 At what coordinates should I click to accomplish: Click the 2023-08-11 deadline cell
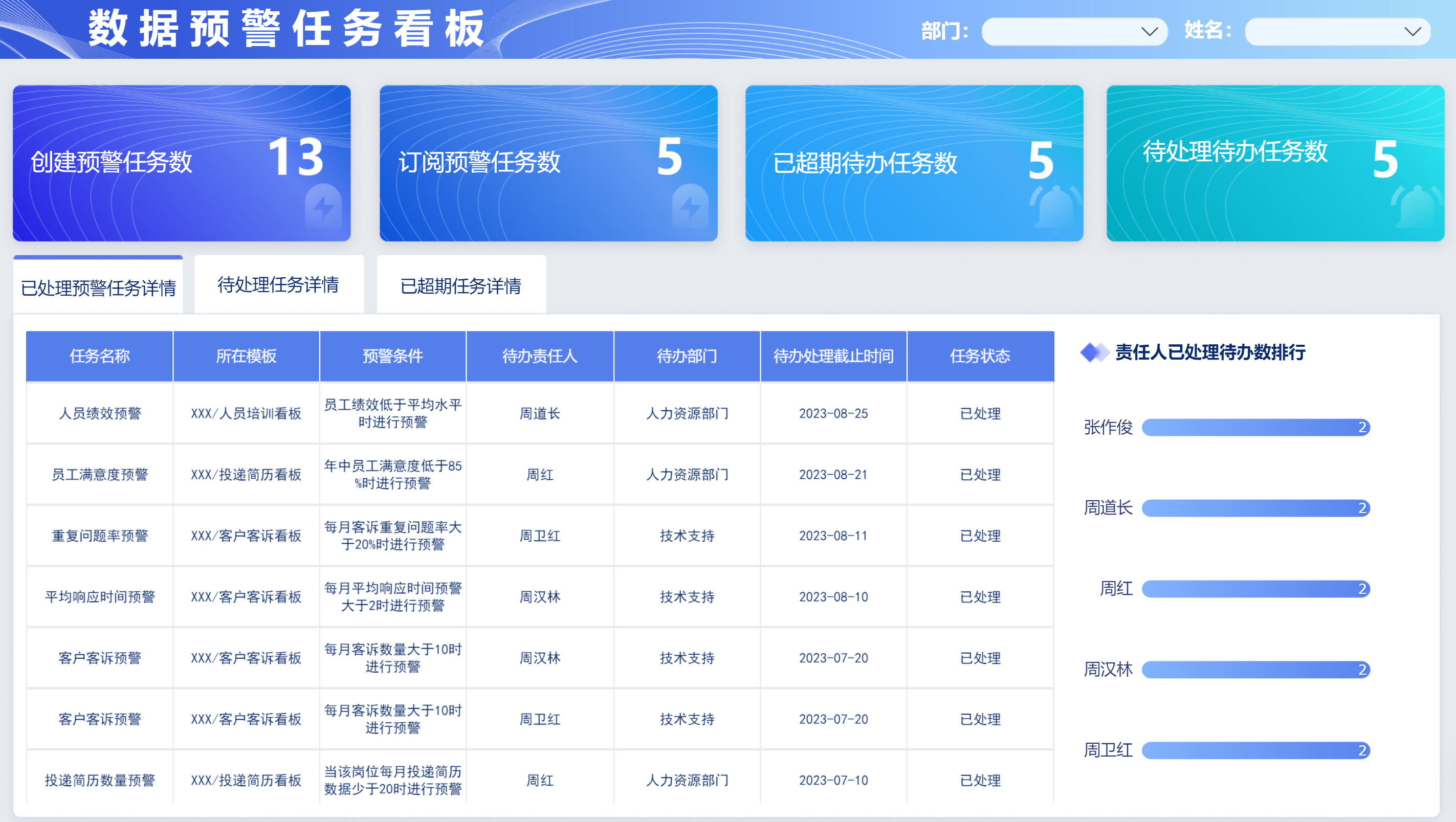833,536
